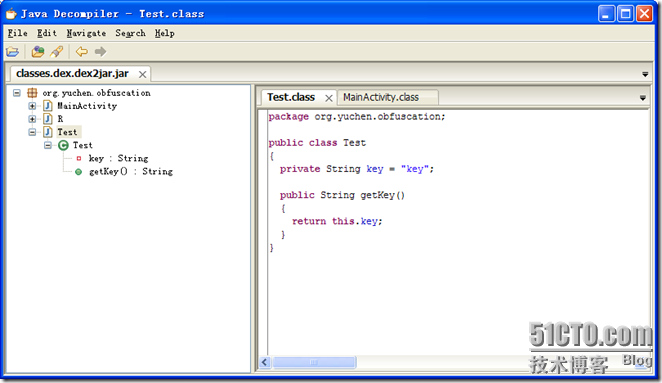Click the Java Decompiler title bar icon
The width and height of the screenshot is (662, 383).
[x=11, y=14]
